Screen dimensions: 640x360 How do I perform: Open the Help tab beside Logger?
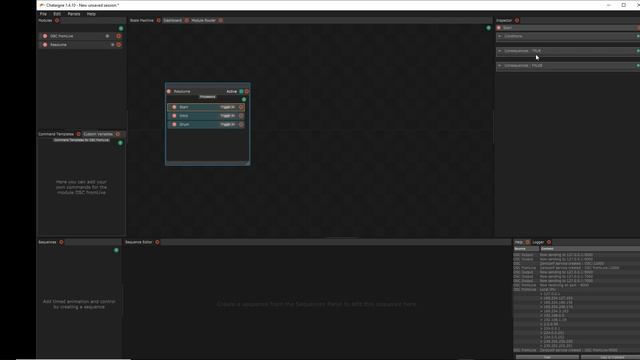(519, 242)
